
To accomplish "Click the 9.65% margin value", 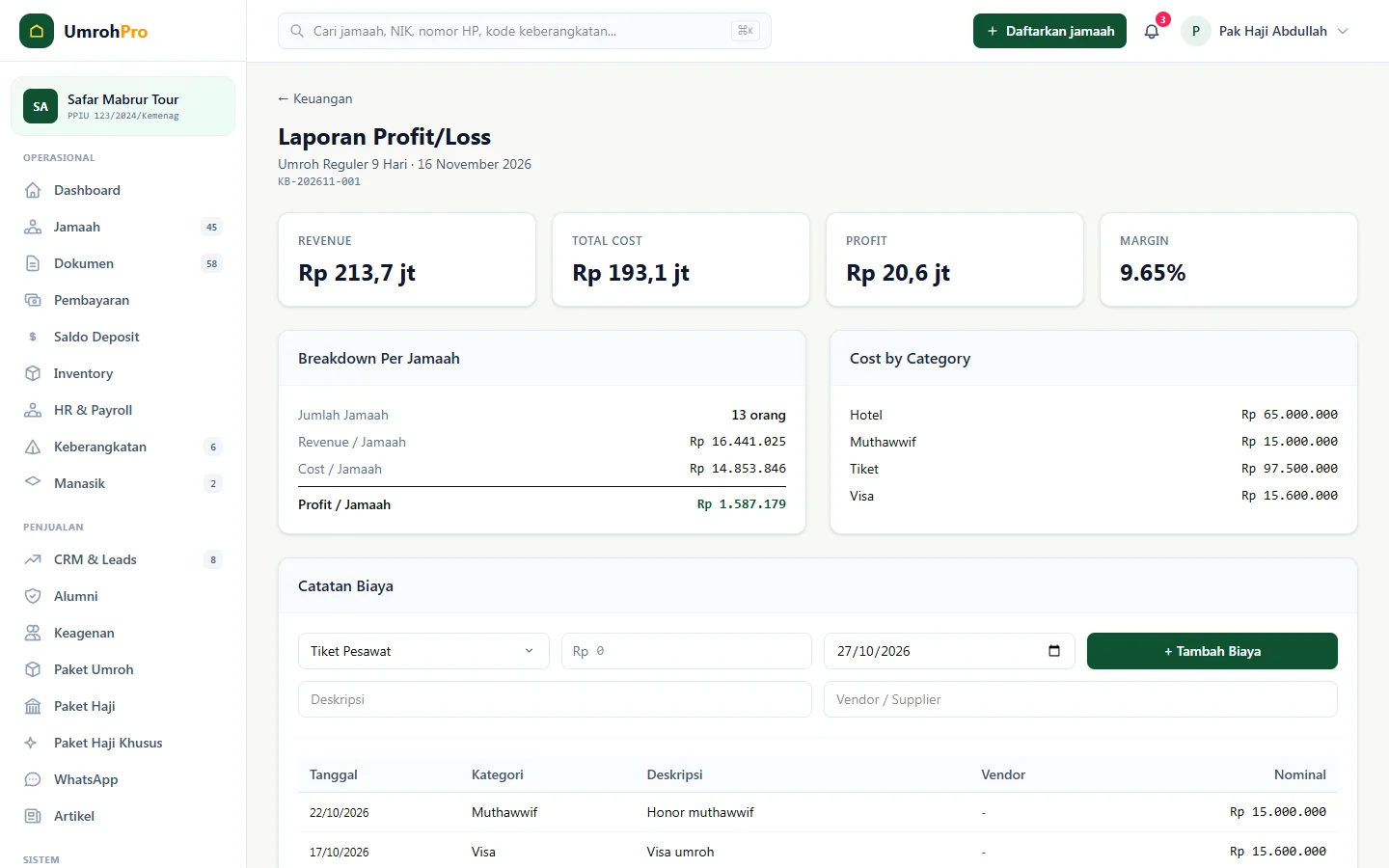I will point(1153,273).
